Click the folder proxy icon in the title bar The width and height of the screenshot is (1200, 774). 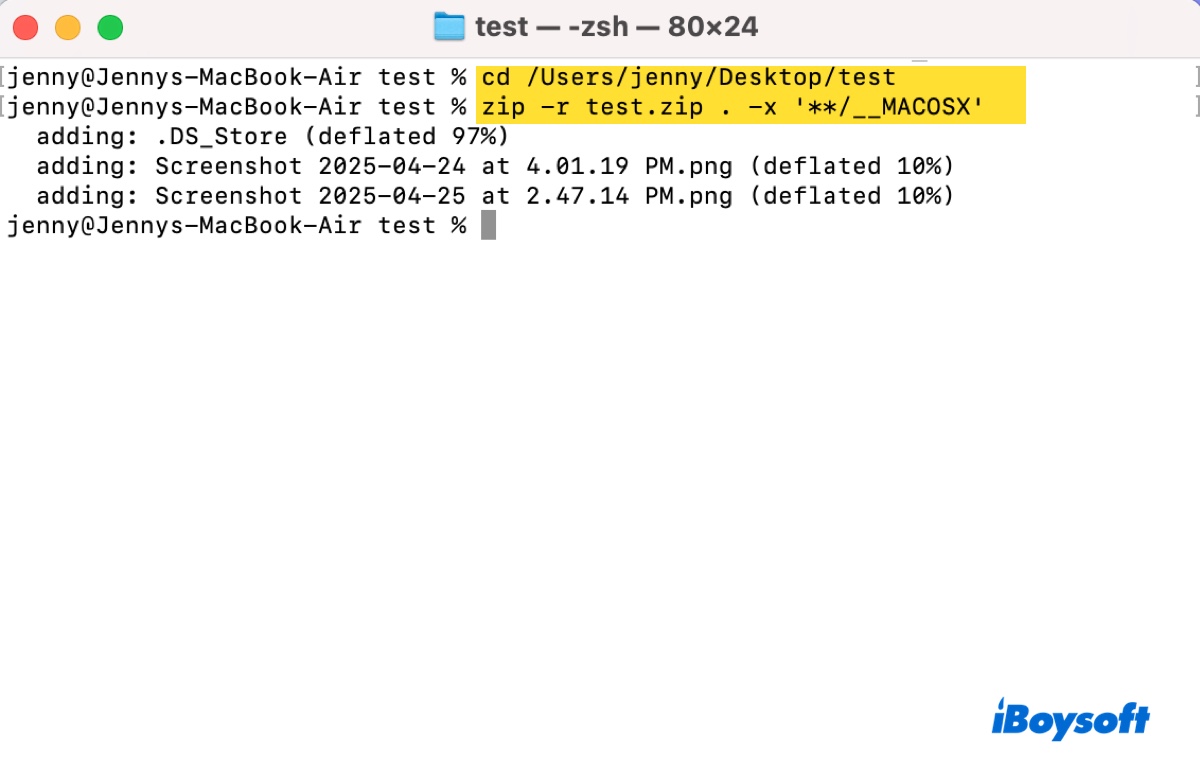(450, 27)
